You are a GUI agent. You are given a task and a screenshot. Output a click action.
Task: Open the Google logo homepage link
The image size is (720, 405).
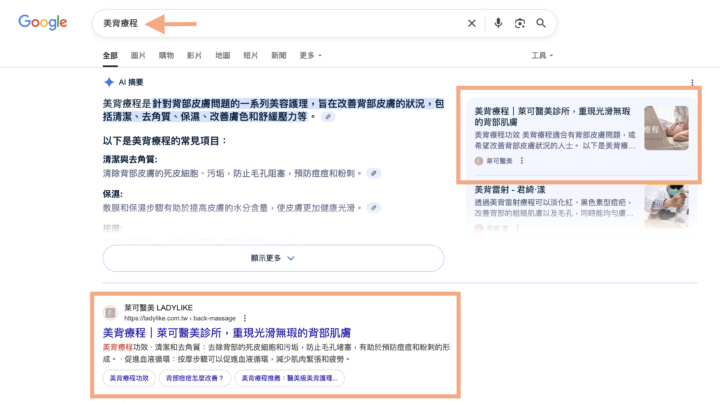tap(43, 22)
